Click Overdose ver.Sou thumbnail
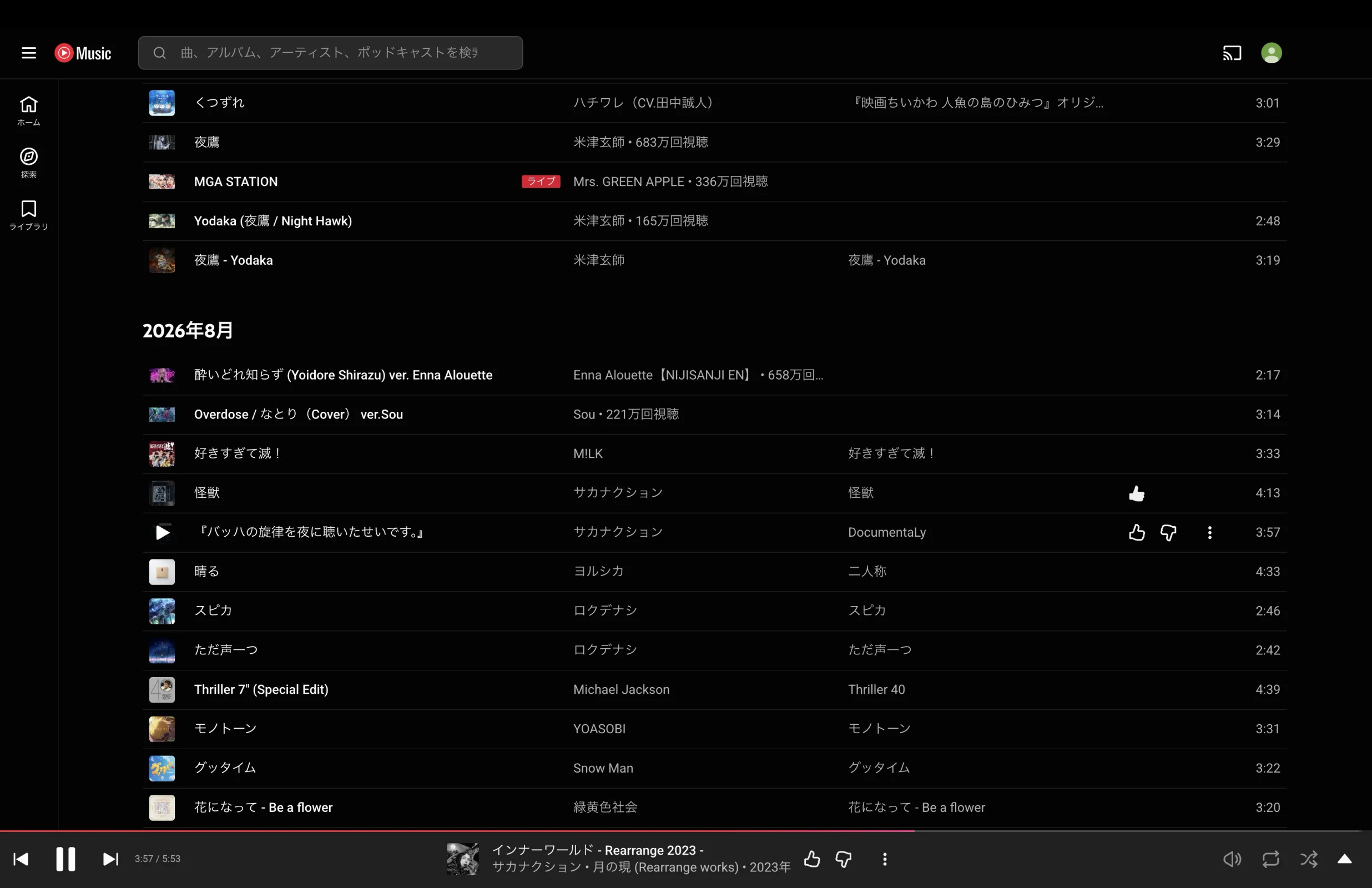Screen dimensions: 1372x888 pyautogui.click(x=162, y=415)
